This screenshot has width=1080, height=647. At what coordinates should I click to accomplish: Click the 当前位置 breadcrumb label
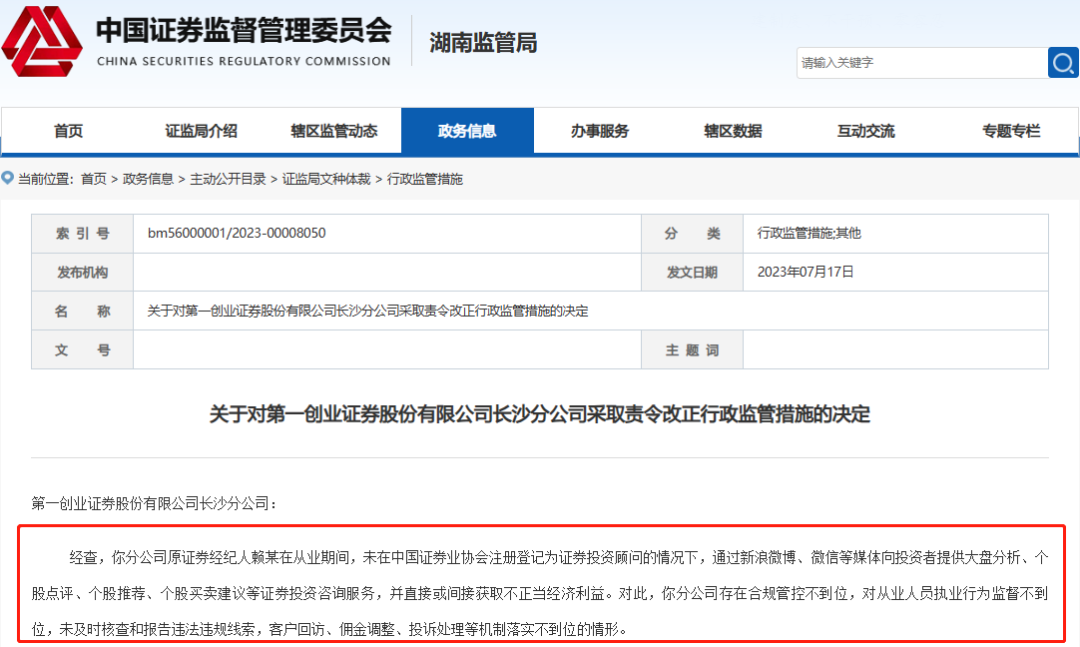click(45, 179)
